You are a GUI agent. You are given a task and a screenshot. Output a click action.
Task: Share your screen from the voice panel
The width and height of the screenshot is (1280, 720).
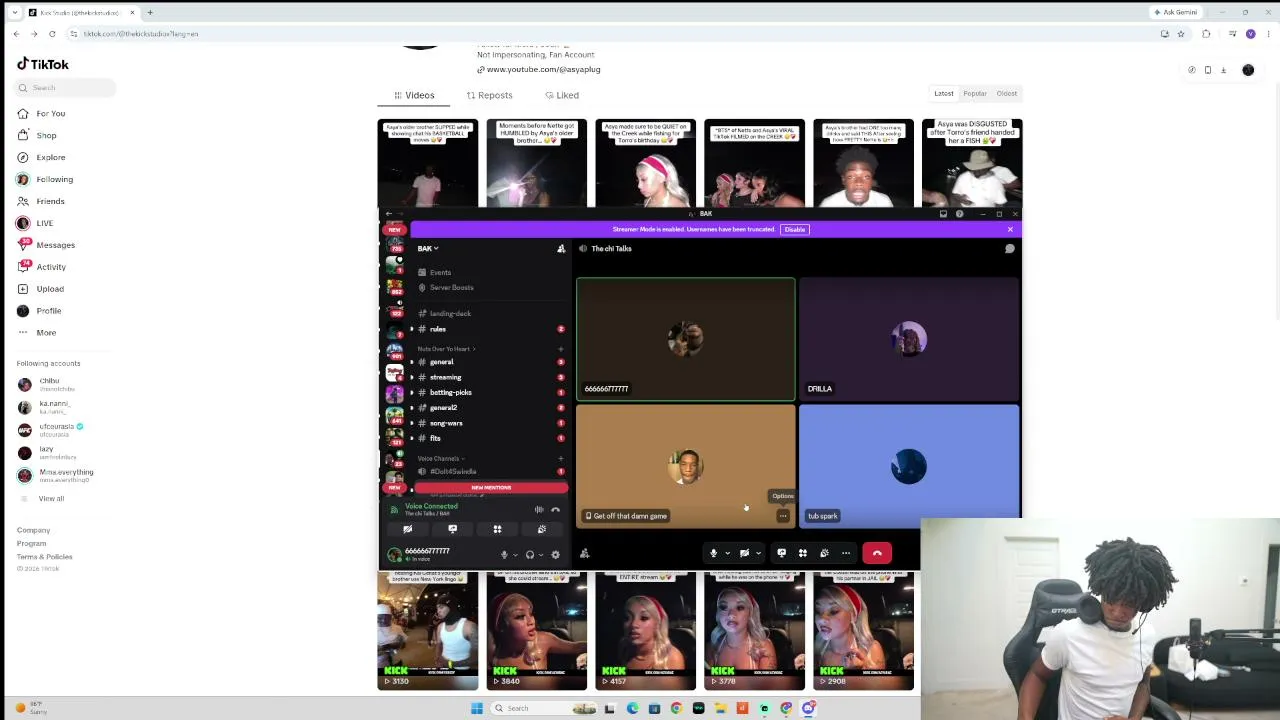pos(452,529)
